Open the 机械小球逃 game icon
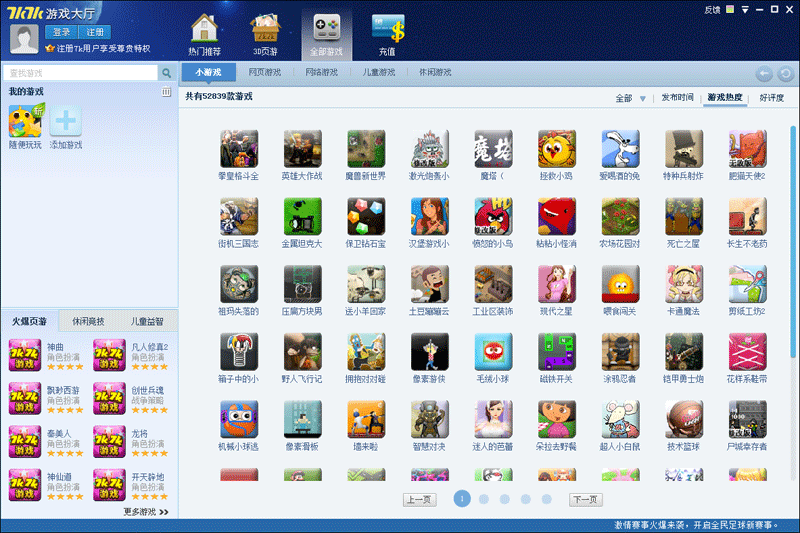This screenshot has width=800, height=533. click(239, 419)
